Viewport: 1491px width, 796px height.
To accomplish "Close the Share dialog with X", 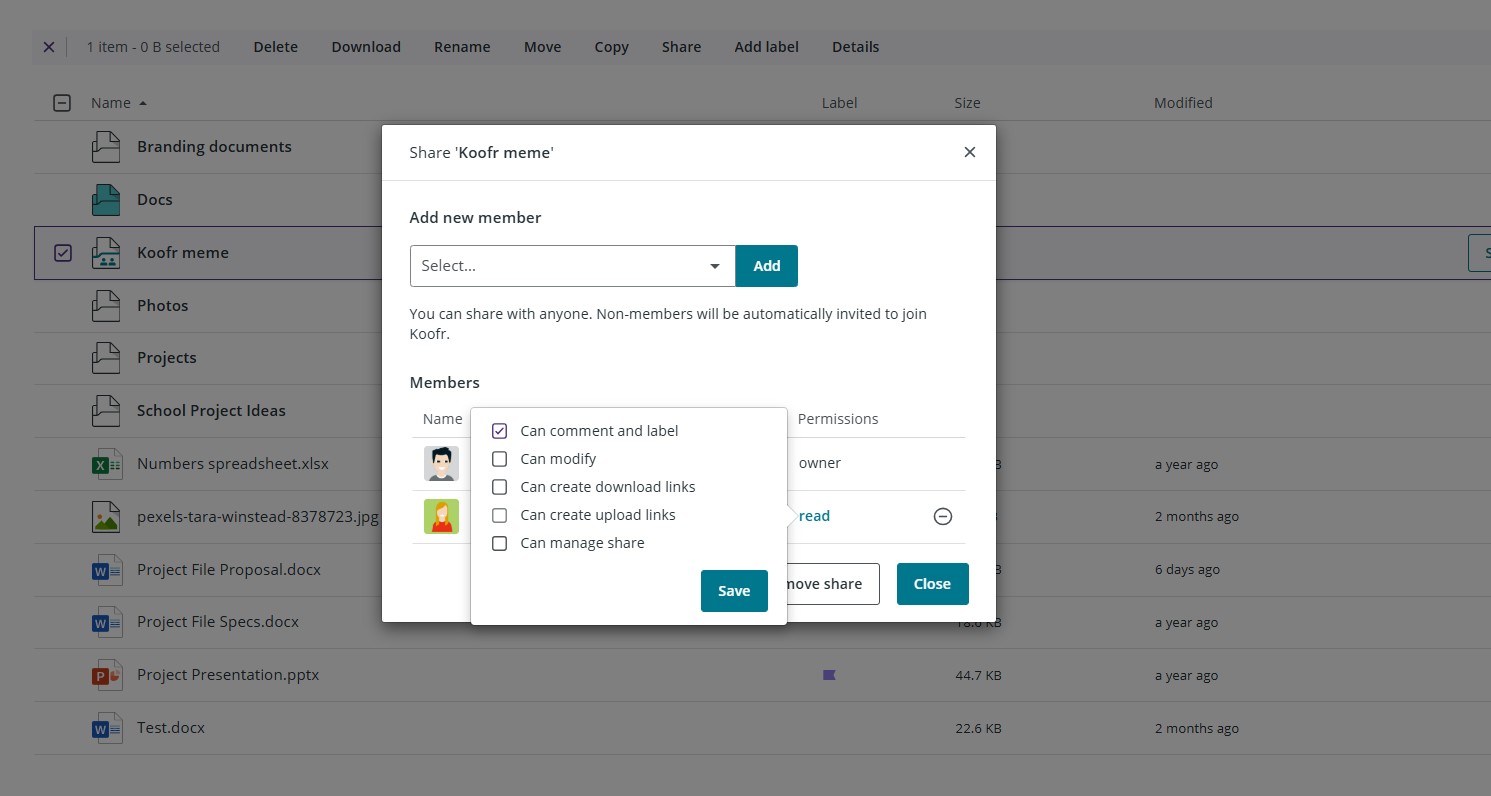I will [969, 152].
